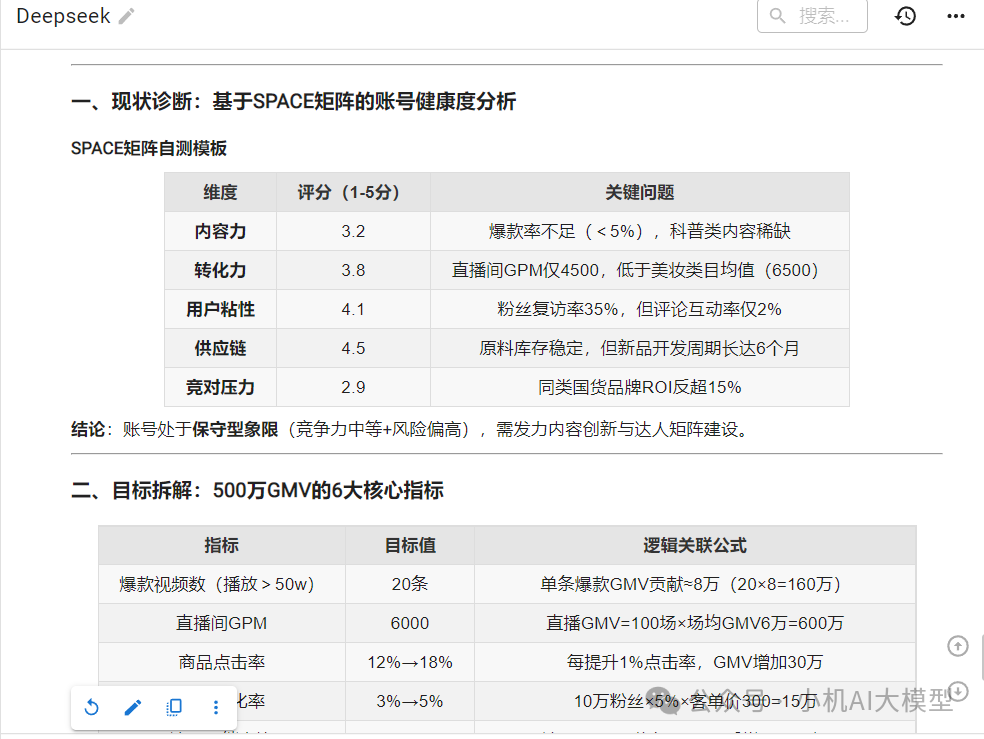
Task: Click the cell 原料库存稳定
Action: click(639, 348)
